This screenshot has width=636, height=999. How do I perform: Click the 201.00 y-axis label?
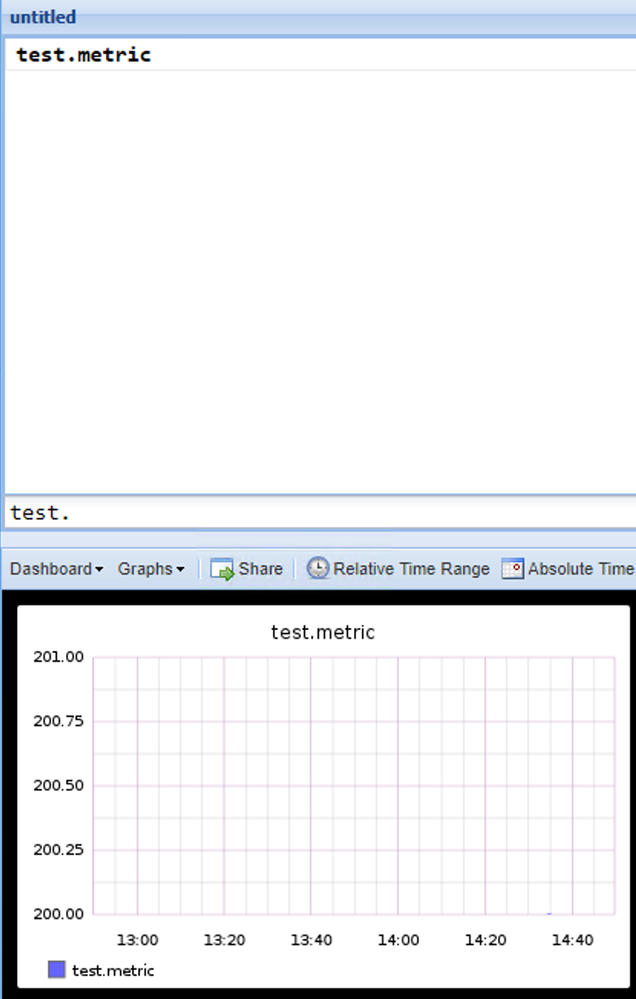(x=59, y=657)
